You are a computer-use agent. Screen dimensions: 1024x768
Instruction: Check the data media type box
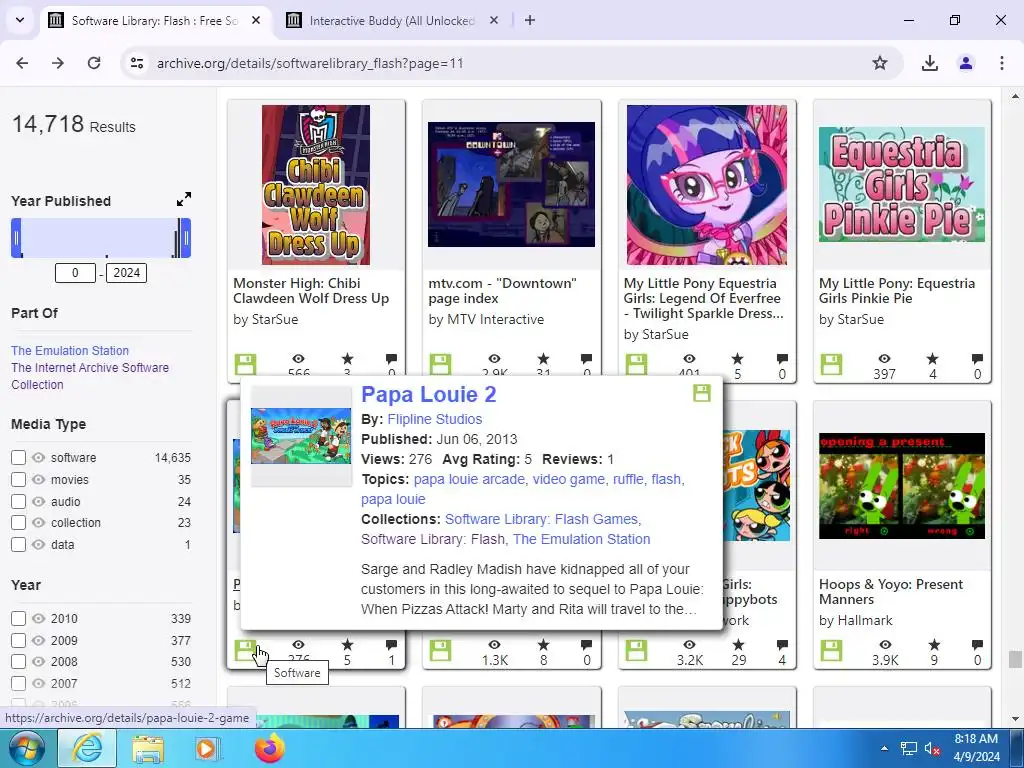tap(18, 544)
